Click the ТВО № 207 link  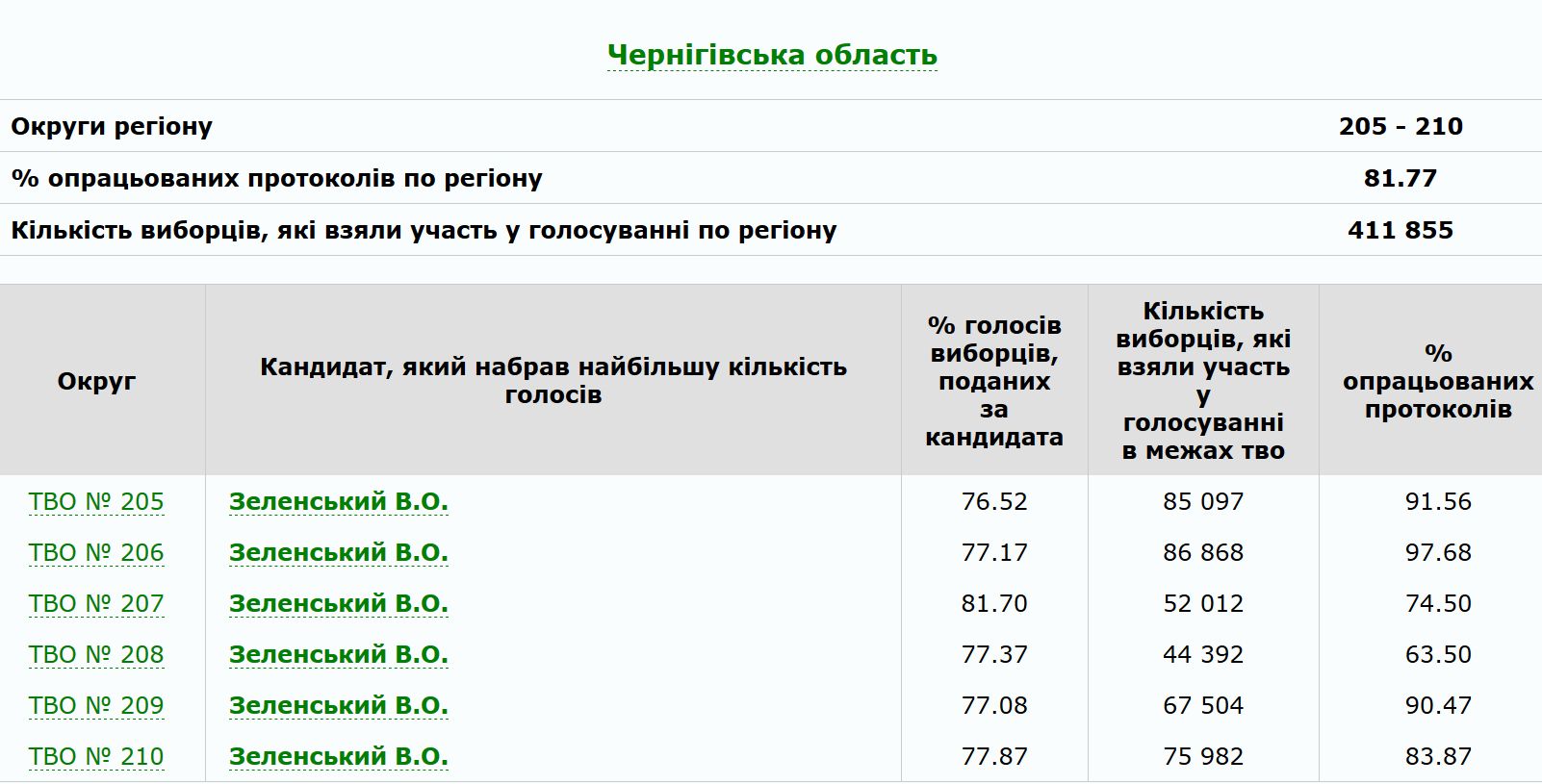tap(96, 604)
